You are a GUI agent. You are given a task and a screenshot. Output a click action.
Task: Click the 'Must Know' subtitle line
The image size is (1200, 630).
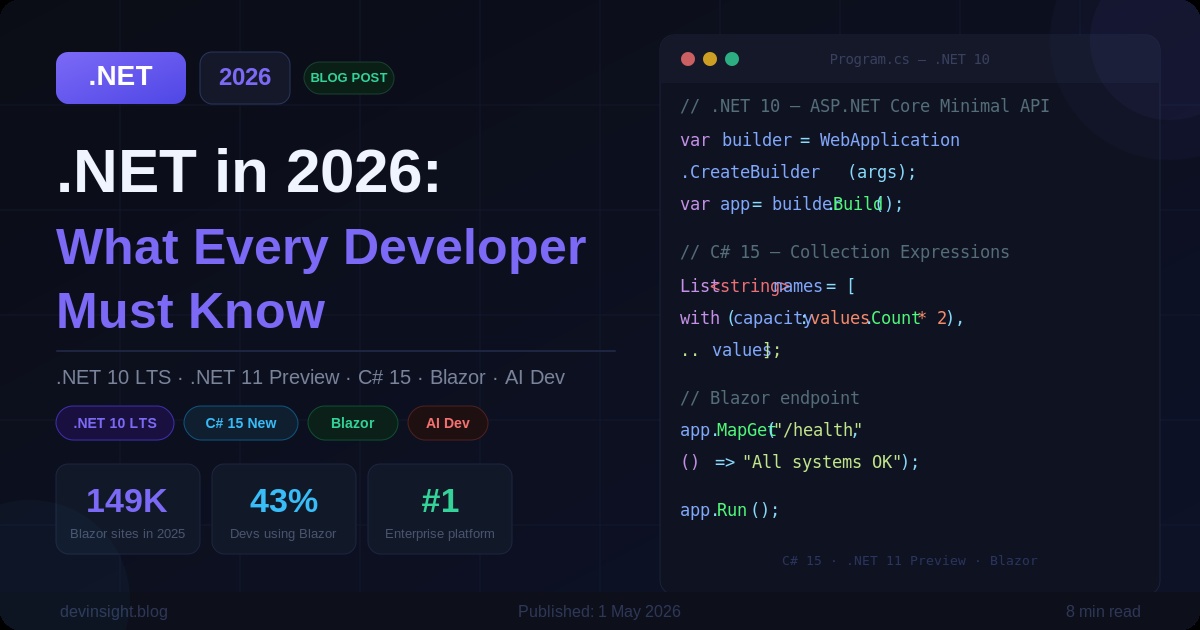[190, 311]
